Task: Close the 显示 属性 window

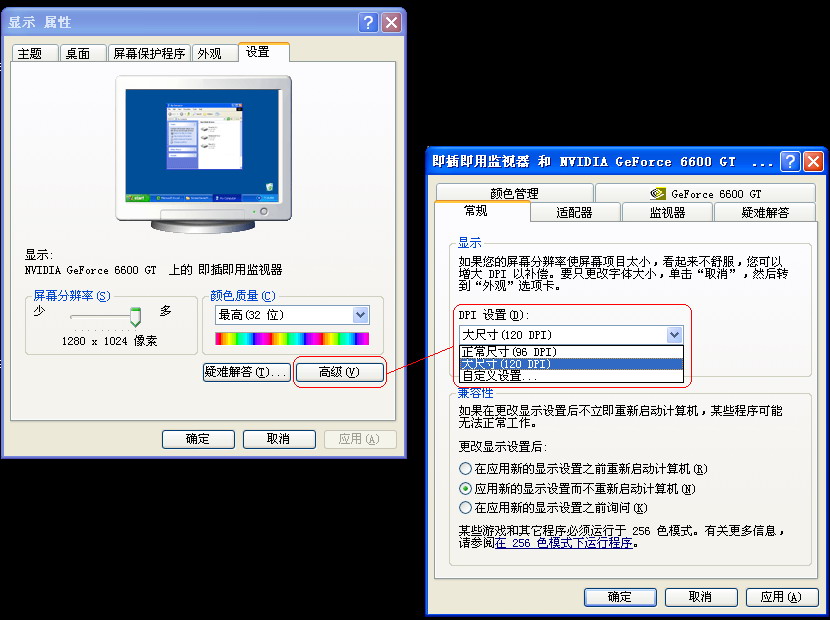Action: [x=392, y=22]
